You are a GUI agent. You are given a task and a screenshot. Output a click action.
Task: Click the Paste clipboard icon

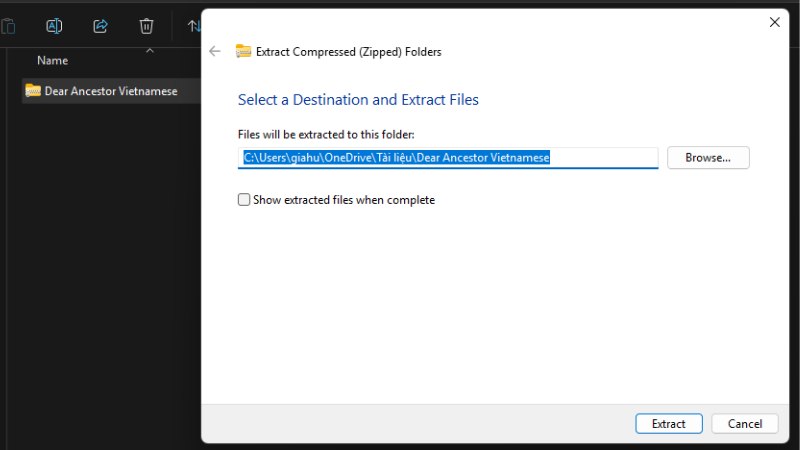point(9,26)
